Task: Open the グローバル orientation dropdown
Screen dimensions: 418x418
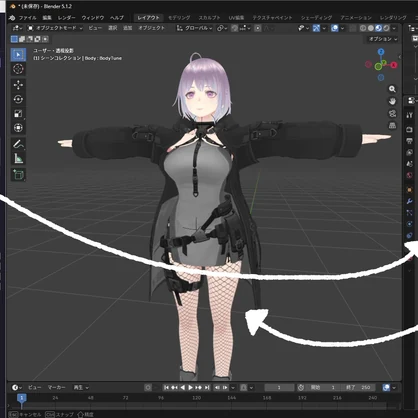Action: (x=194, y=28)
